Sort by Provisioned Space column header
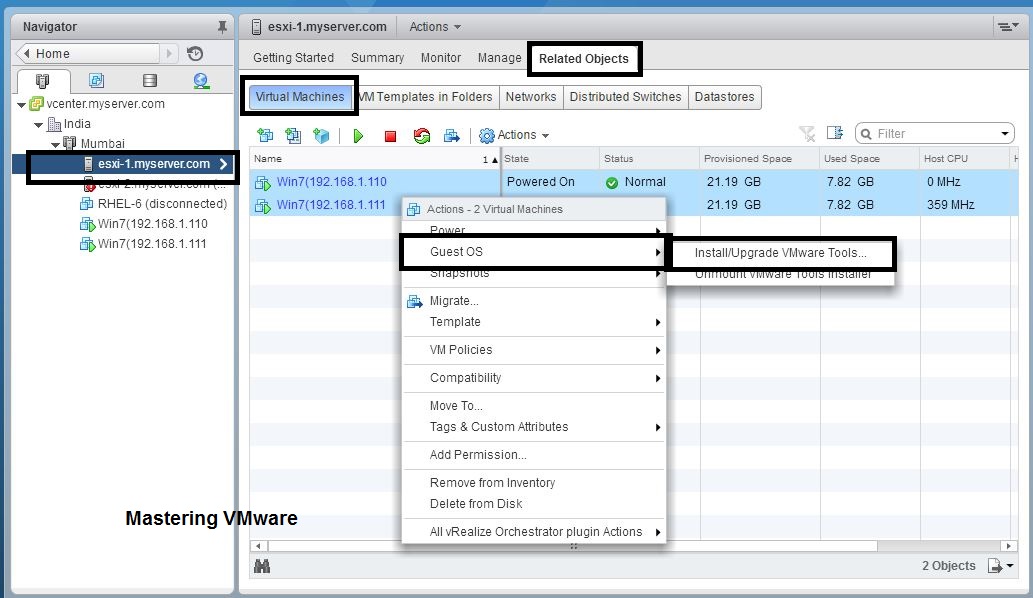 tap(759, 159)
